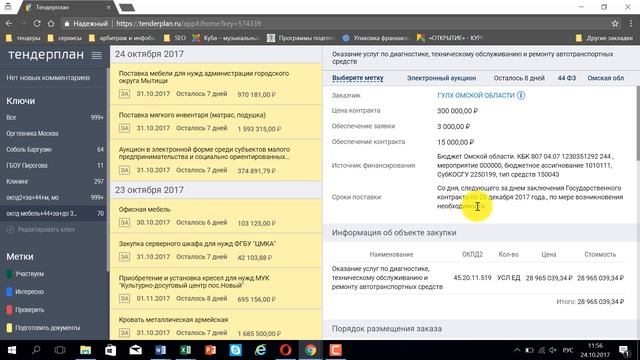The width and height of the screenshot is (640, 360).
Task: Click Редактировать ключ link
Action: 46,230
